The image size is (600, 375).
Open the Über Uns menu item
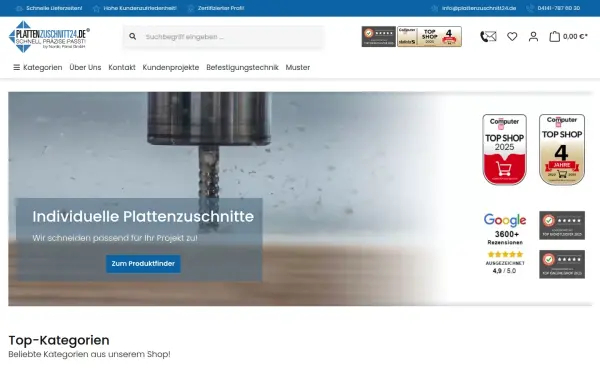[x=85, y=67]
